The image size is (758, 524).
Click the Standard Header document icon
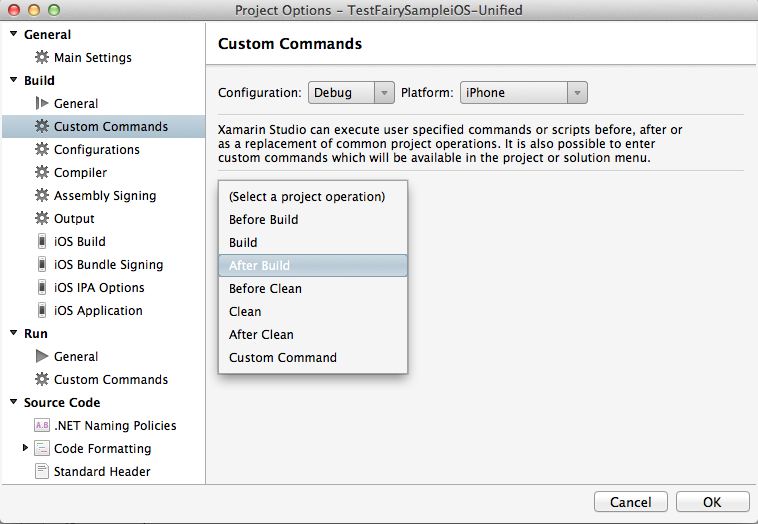[42, 471]
